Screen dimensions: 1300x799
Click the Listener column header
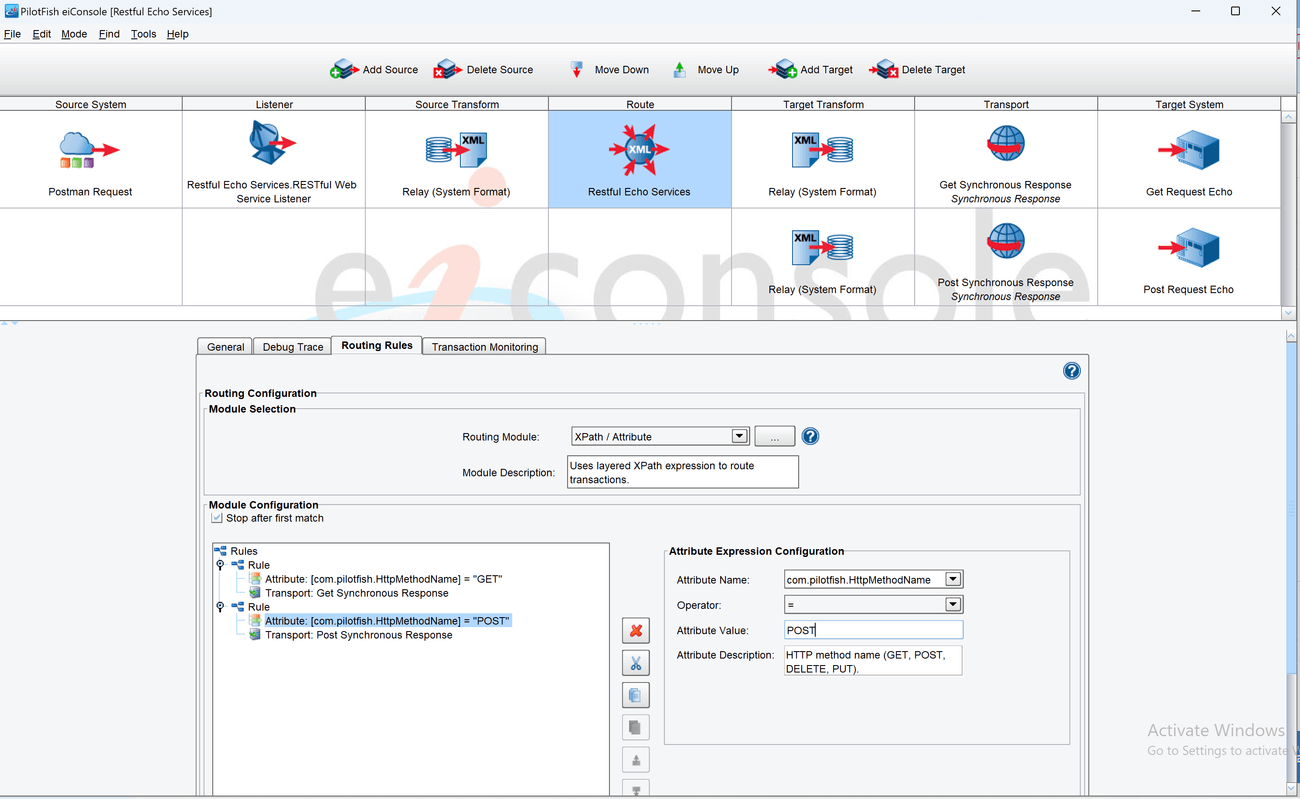(274, 104)
